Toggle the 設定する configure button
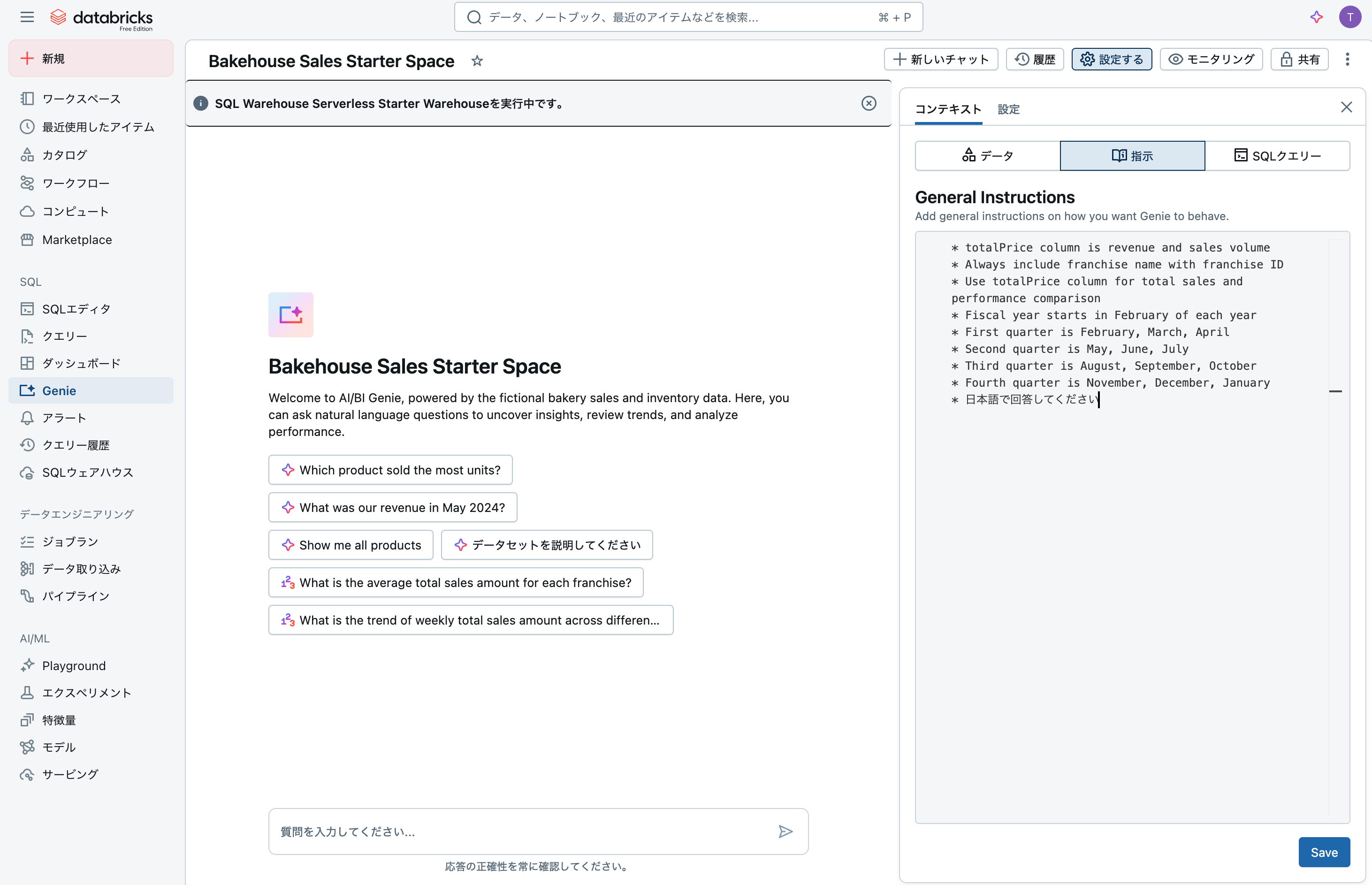This screenshot has height=885, width=1372. click(x=1111, y=59)
